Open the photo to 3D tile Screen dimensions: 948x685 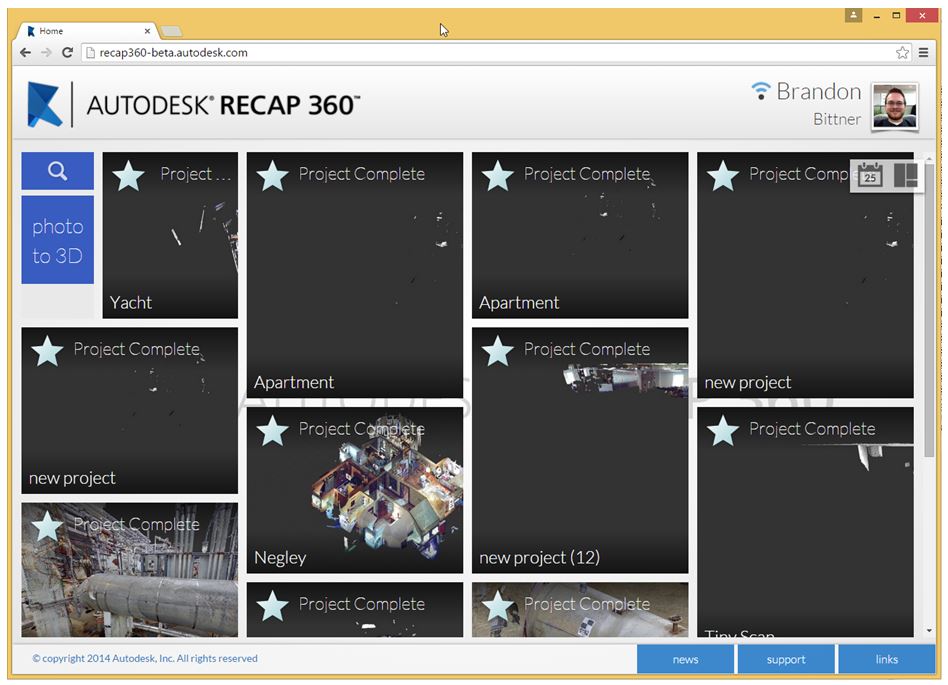57,240
